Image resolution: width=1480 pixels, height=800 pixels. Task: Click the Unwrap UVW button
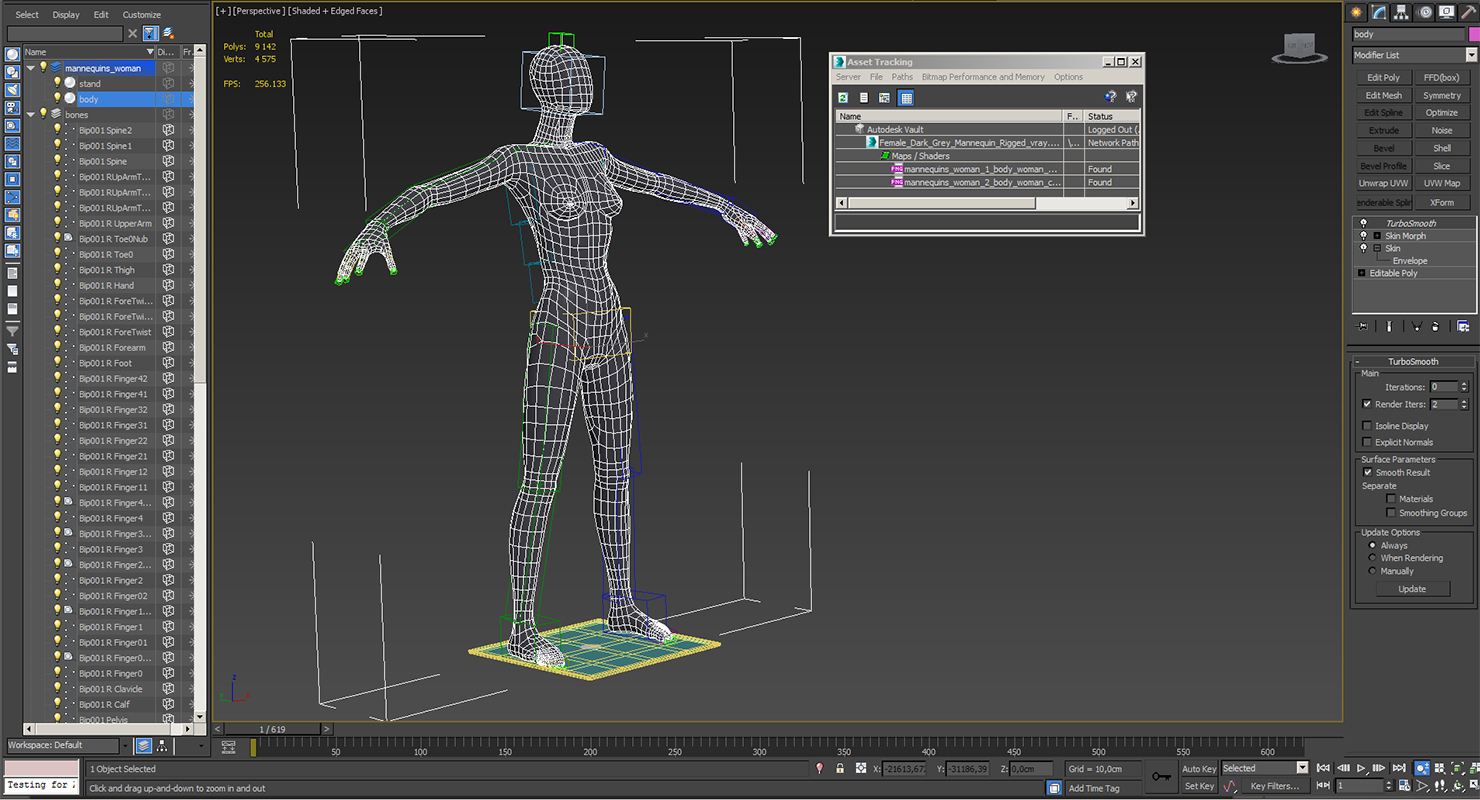tap(1384, 183)
